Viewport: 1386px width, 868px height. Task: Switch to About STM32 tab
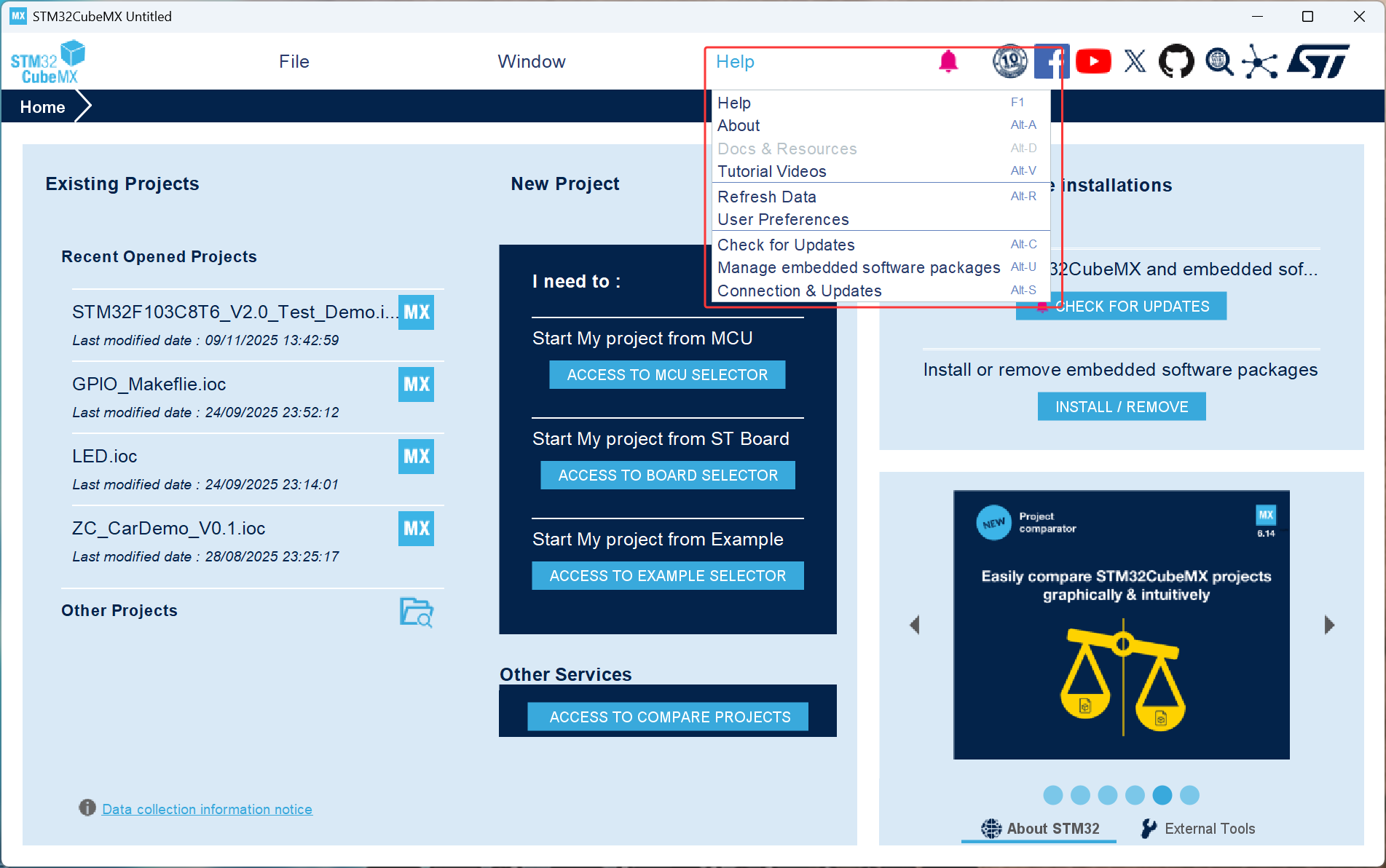coord(1039,829)
